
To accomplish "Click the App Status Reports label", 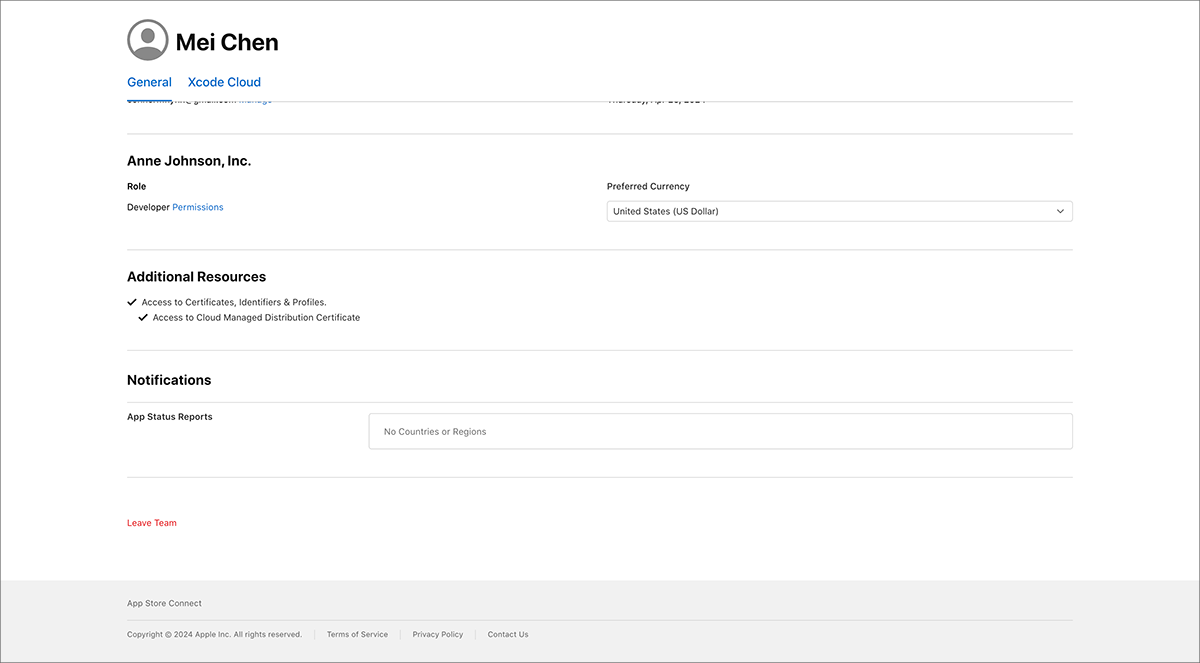I will pos(170,417).
